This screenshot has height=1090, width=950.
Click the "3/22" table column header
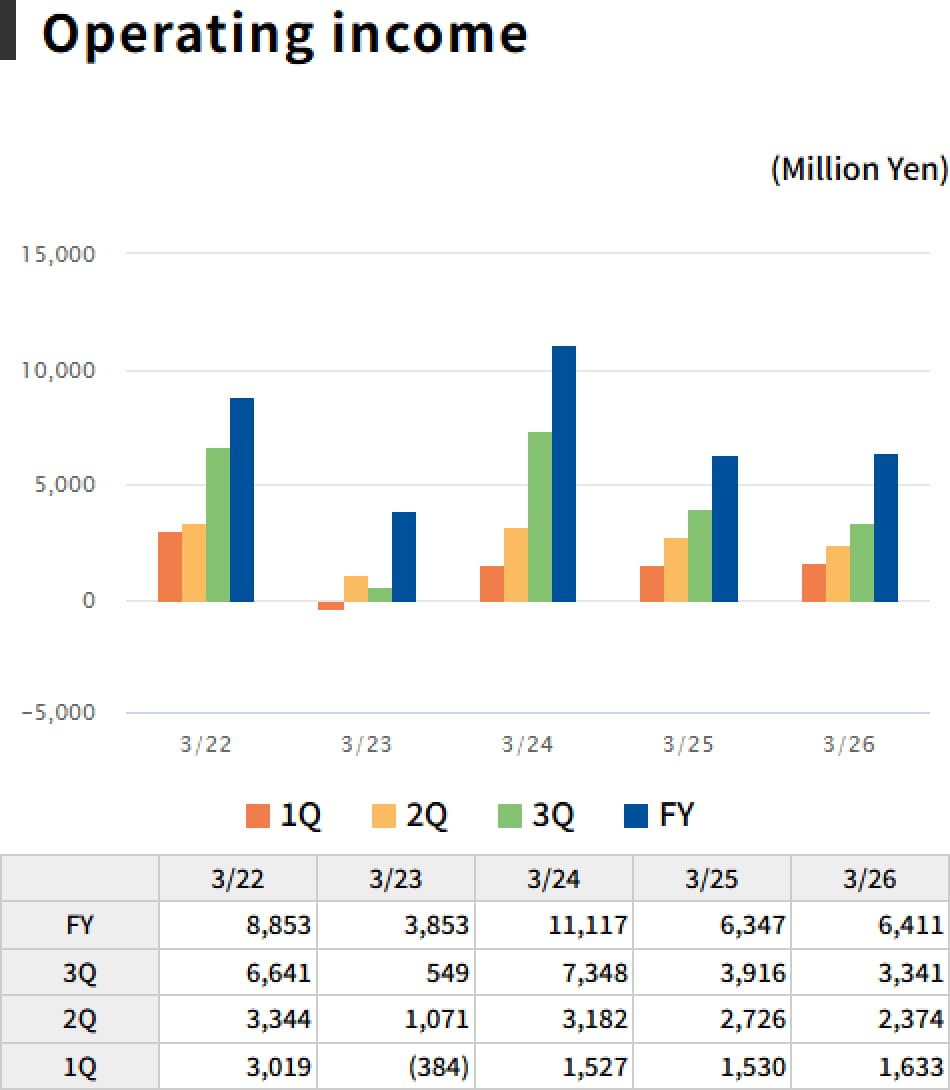point(238,879)
